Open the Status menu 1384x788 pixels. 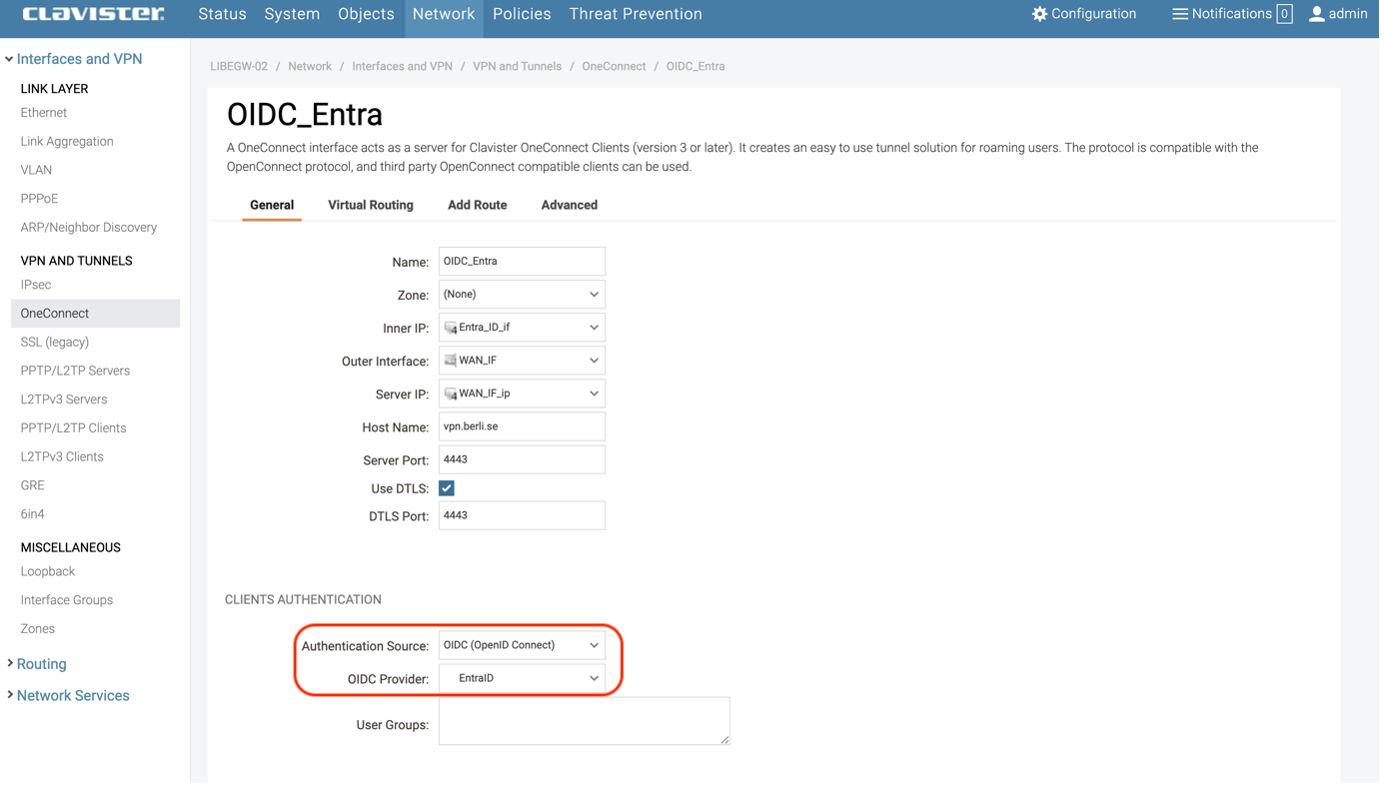[222, 14]
